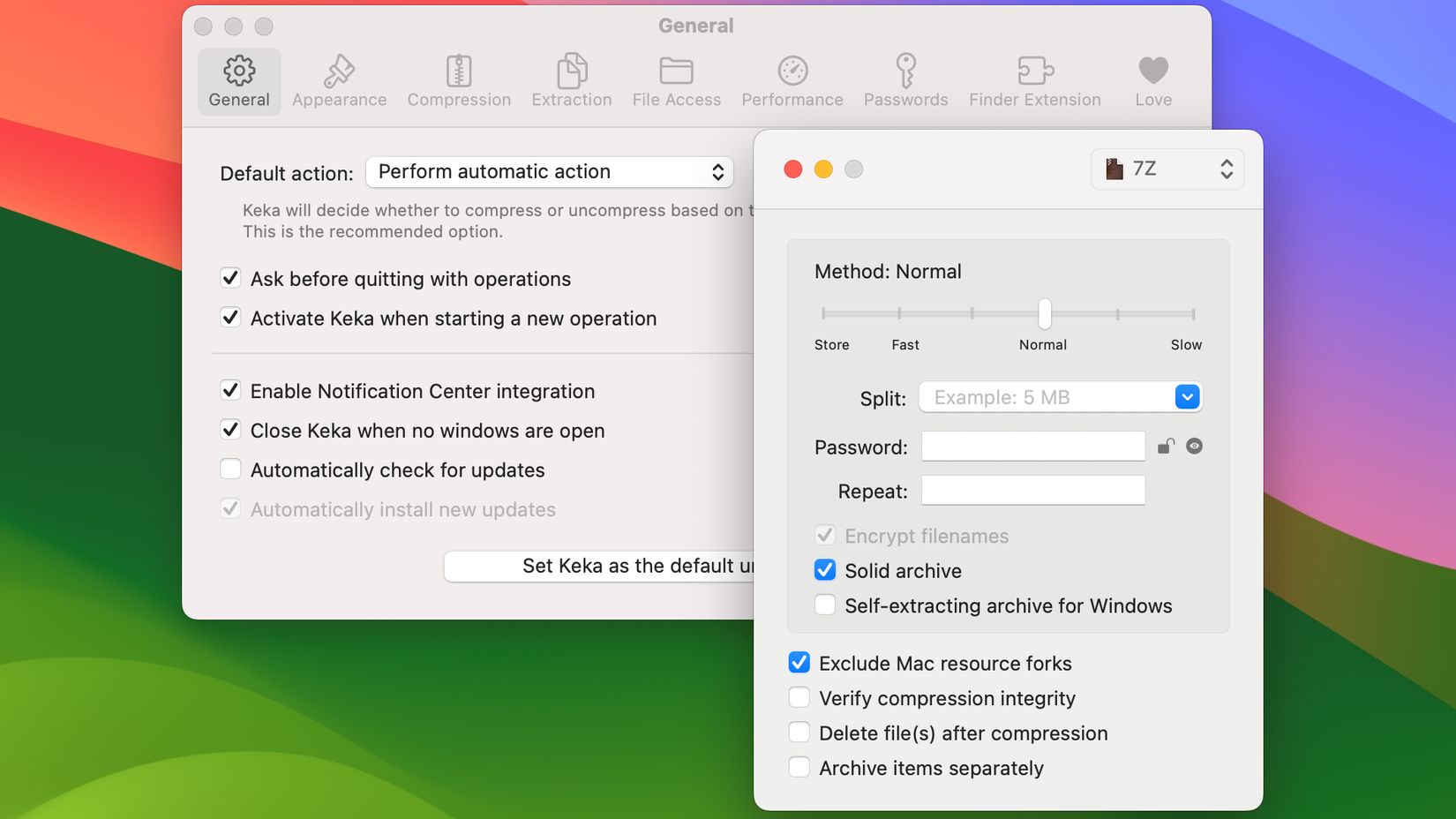Screen dimensions: 1456x819
Task: Click Set Keka as the default unarchiver
Action: [x=600, y=566]
